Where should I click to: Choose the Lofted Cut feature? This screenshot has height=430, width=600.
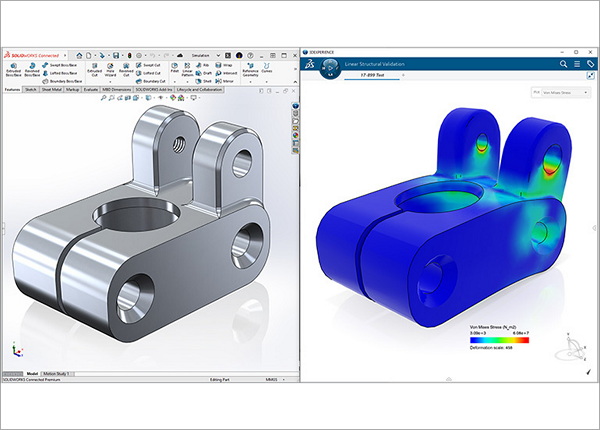(x=148, y=73)
